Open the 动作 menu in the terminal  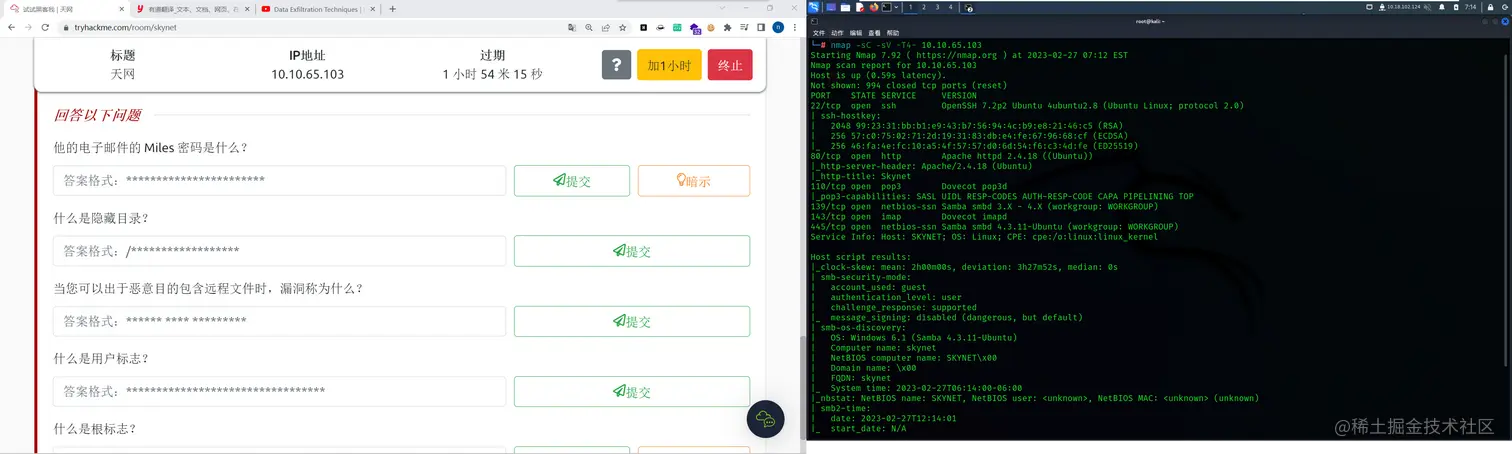837,33
